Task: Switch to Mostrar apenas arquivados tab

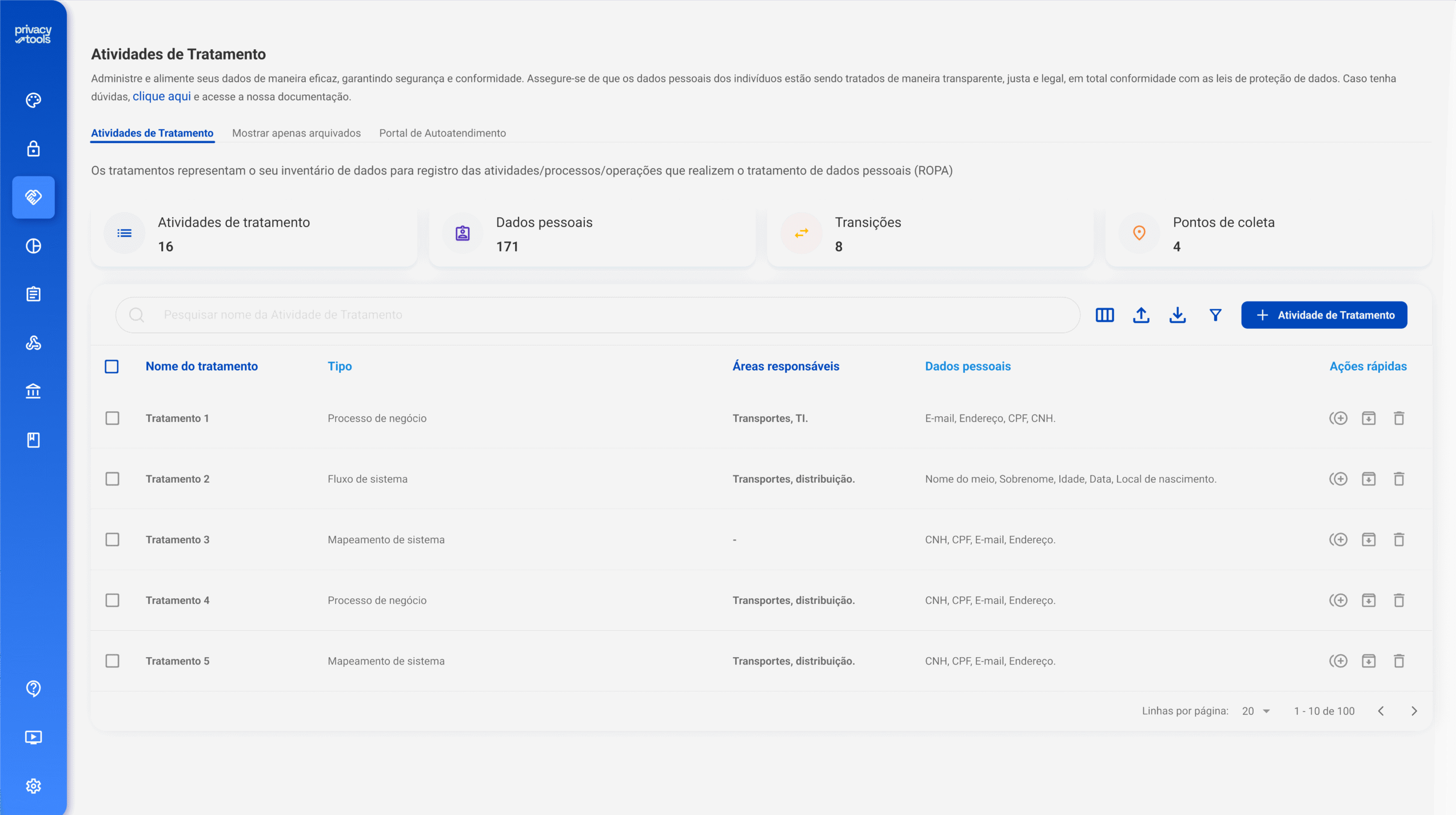Action: (x=296, y=133)
